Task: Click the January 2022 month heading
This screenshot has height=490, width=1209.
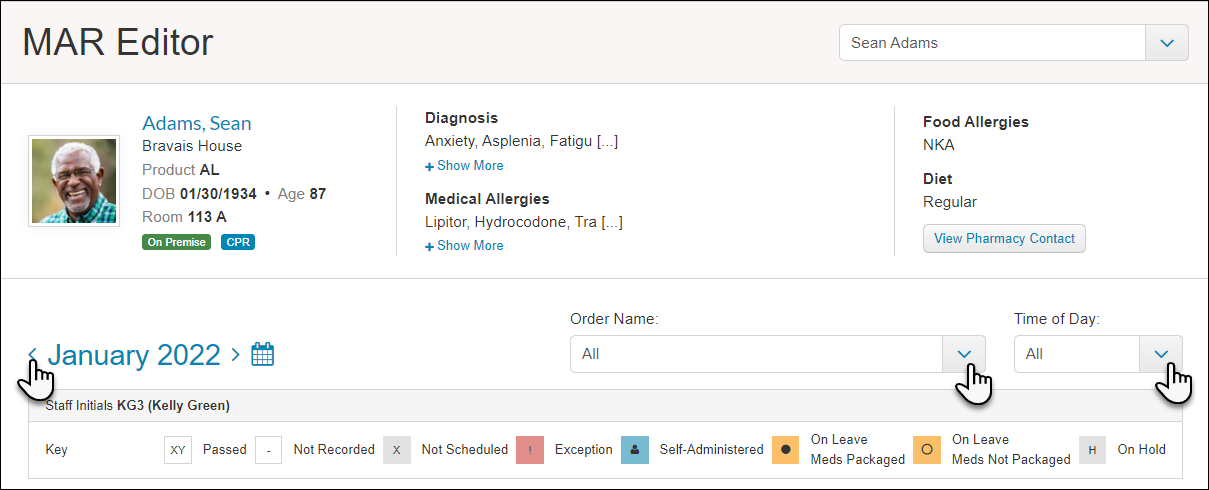Action: tap(134, 355)
